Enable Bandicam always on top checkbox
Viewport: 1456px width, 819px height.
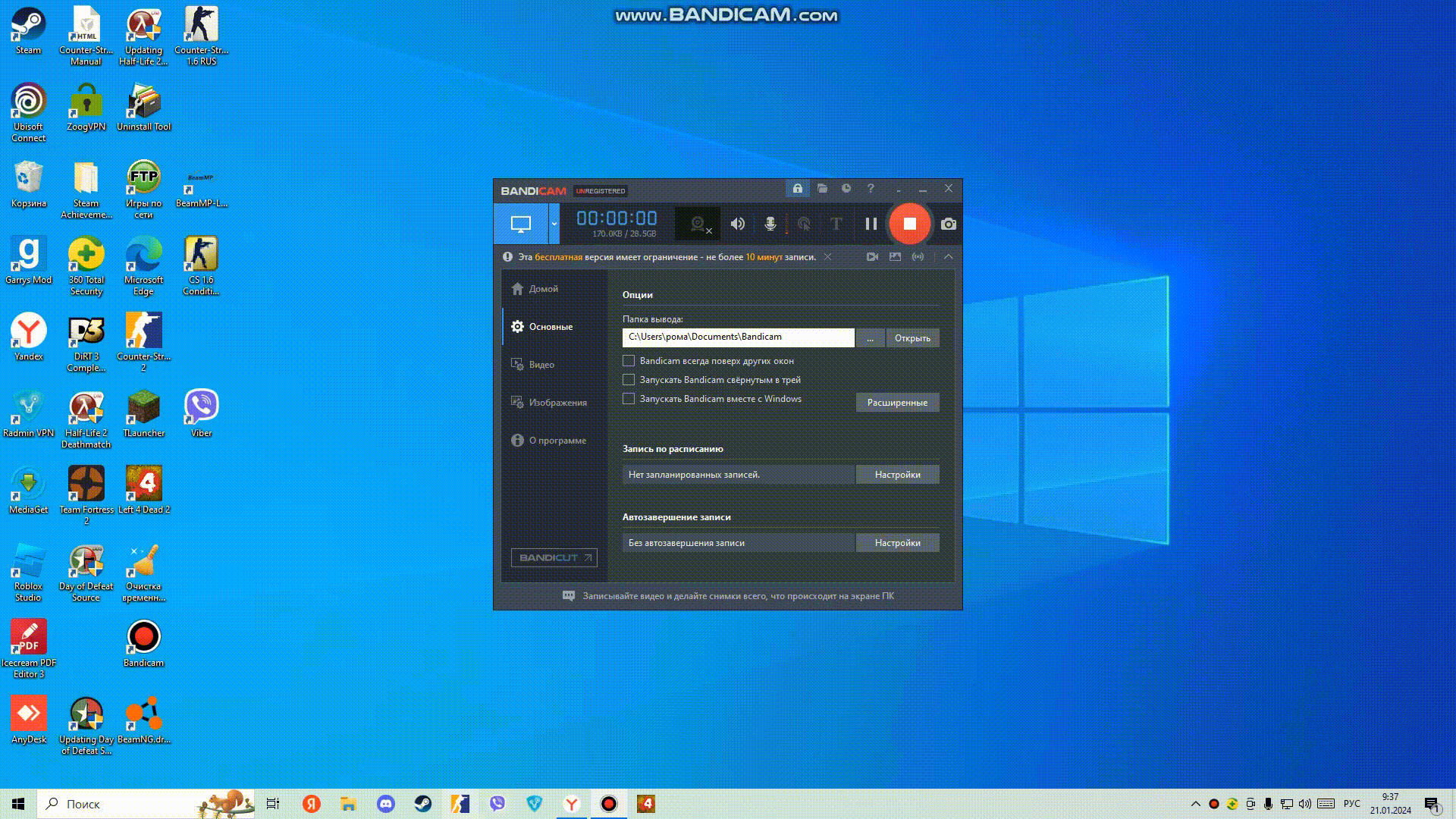(629, 361)
